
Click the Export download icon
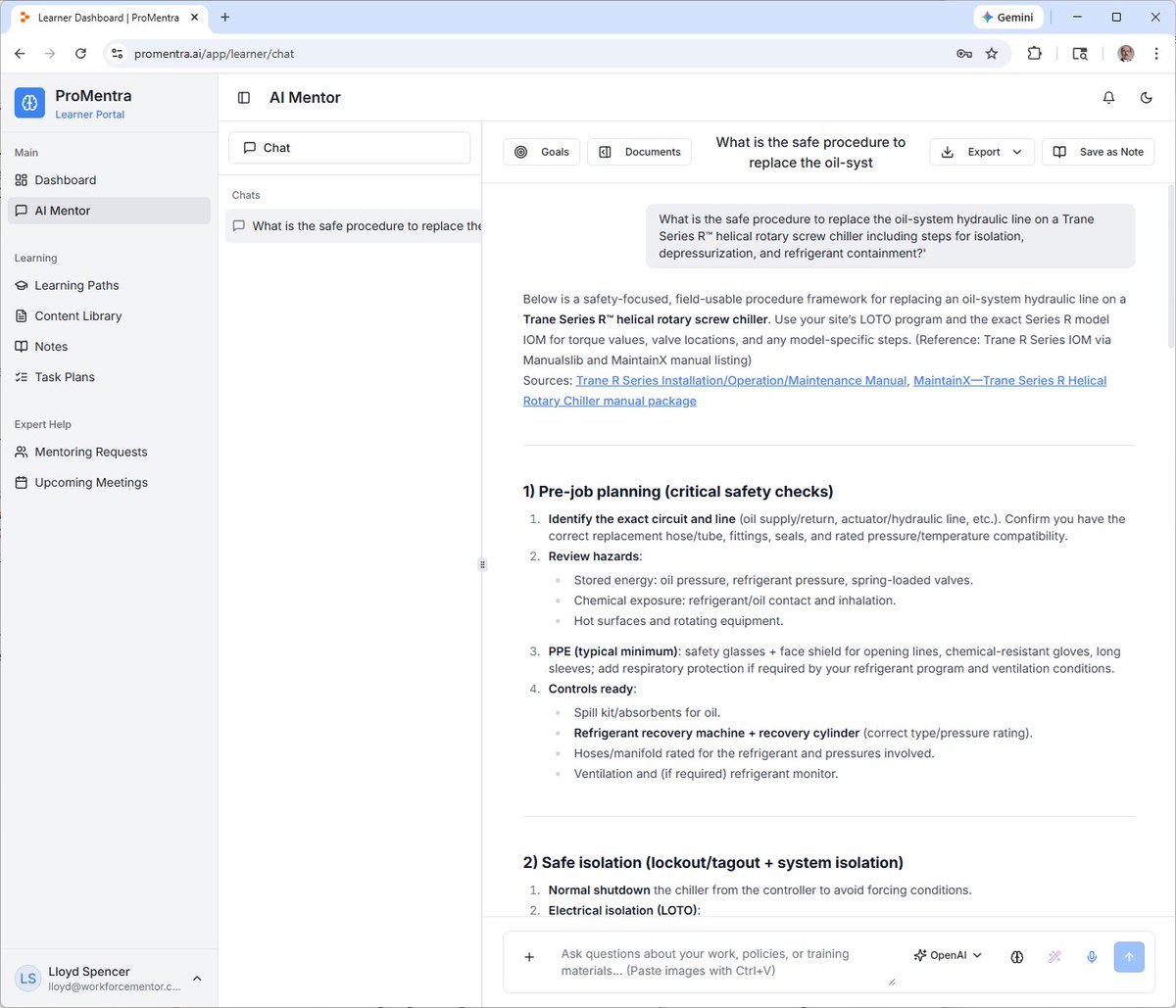tap(947, 152)
